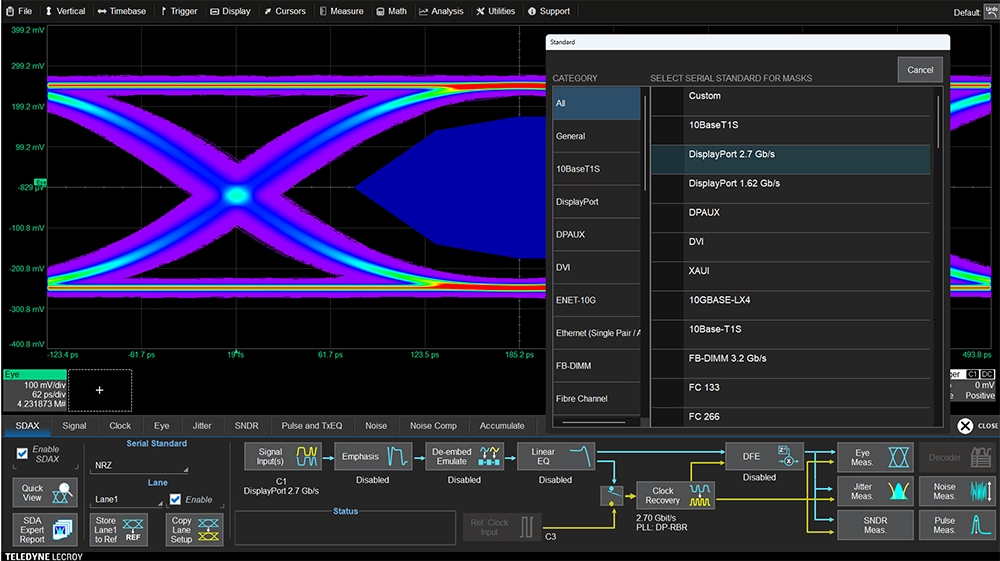Open the File menu
This screenshot has height=561, width=1000.
(x=19, y=11)
